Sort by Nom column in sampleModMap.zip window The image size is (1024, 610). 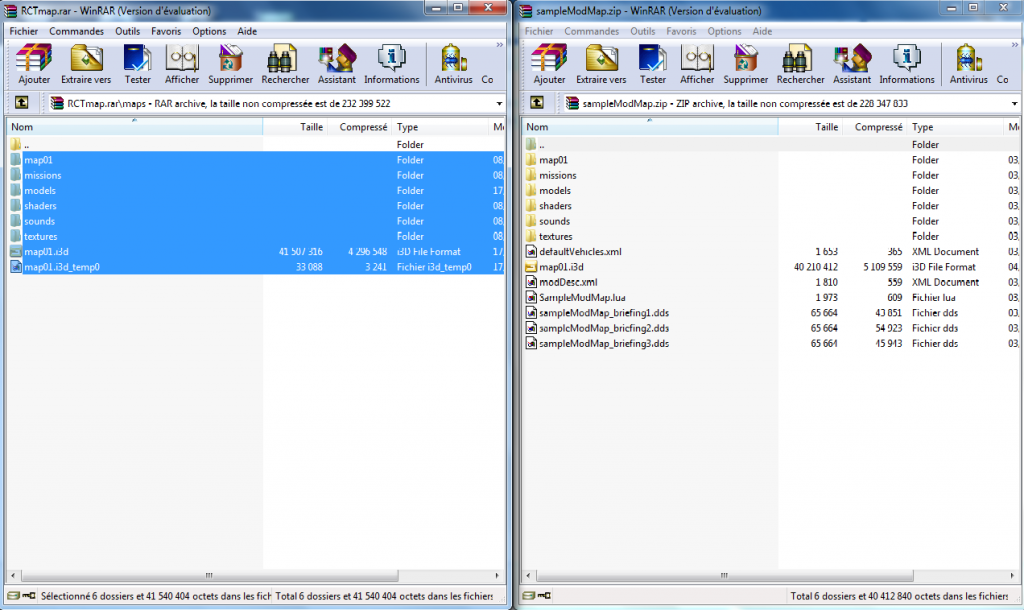click(650, 127)
